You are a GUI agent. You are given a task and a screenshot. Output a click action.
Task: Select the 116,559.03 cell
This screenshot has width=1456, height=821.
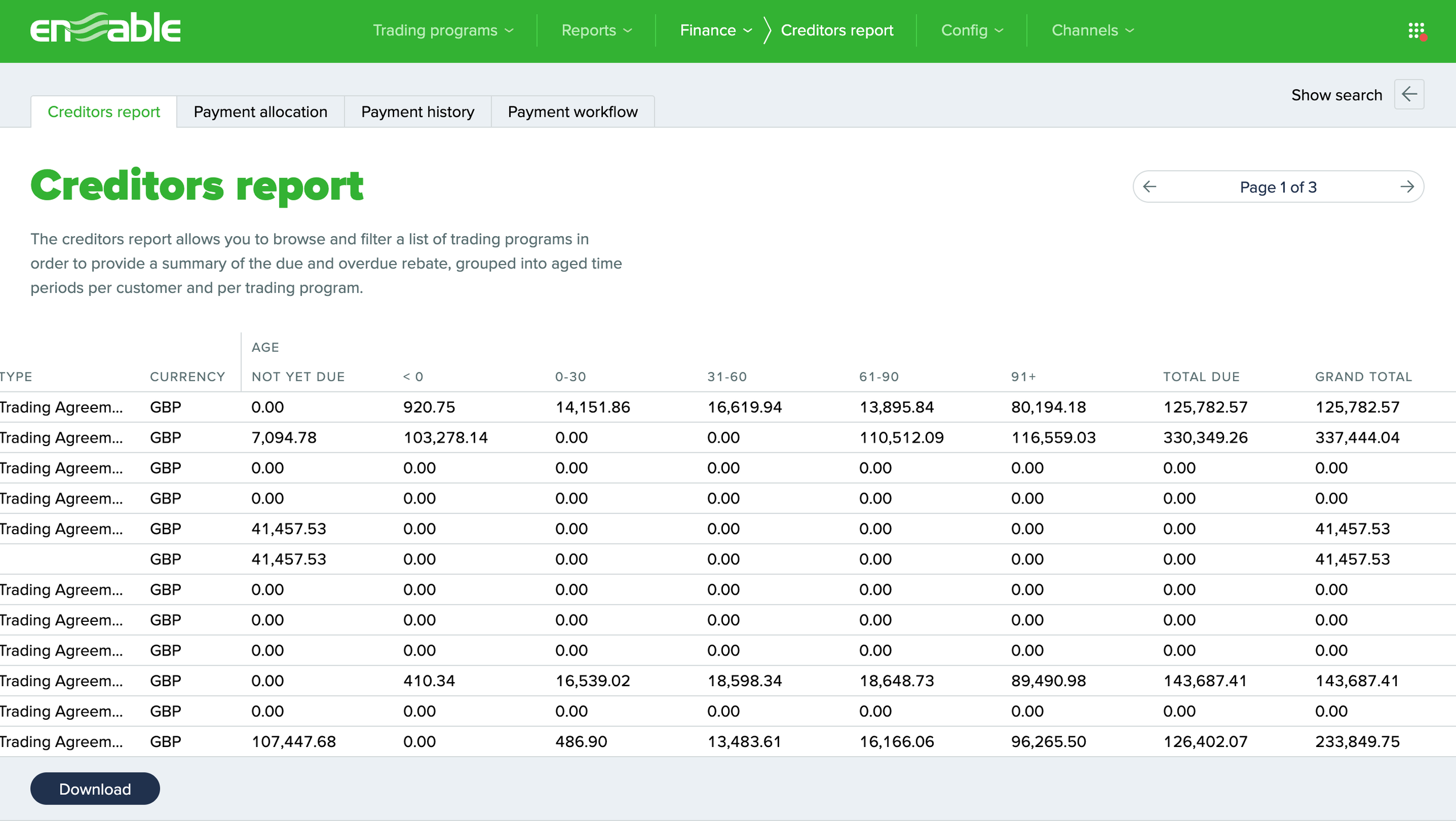[1053, 438]
